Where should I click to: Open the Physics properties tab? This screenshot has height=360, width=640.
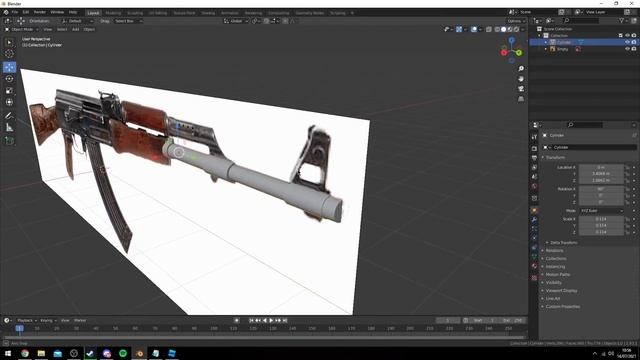534,238
